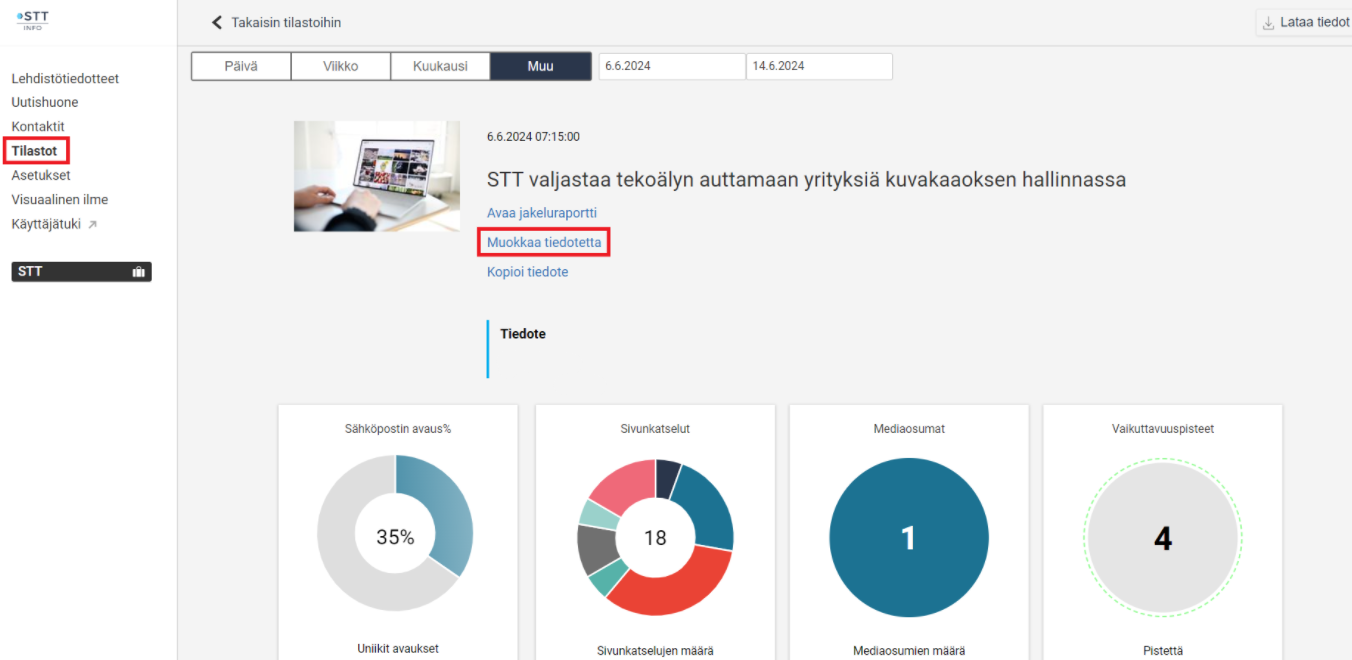
Task: Click the dark gray segment of Sivunkatselut chart
Action: point(596,548)
